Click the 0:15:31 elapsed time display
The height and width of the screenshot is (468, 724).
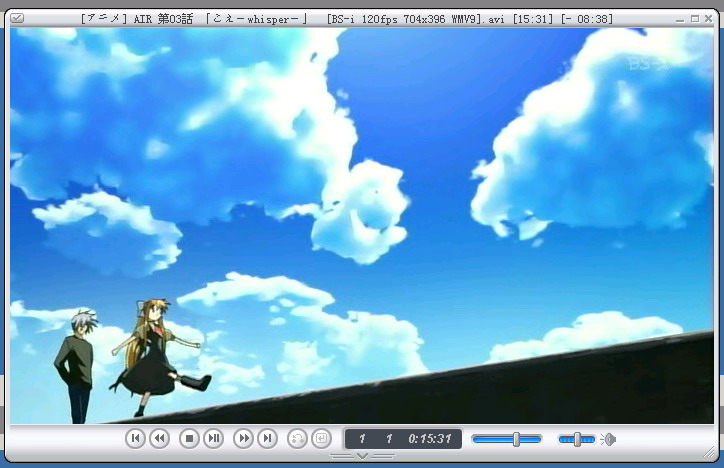pyautogui.click(x=429, y=438)
